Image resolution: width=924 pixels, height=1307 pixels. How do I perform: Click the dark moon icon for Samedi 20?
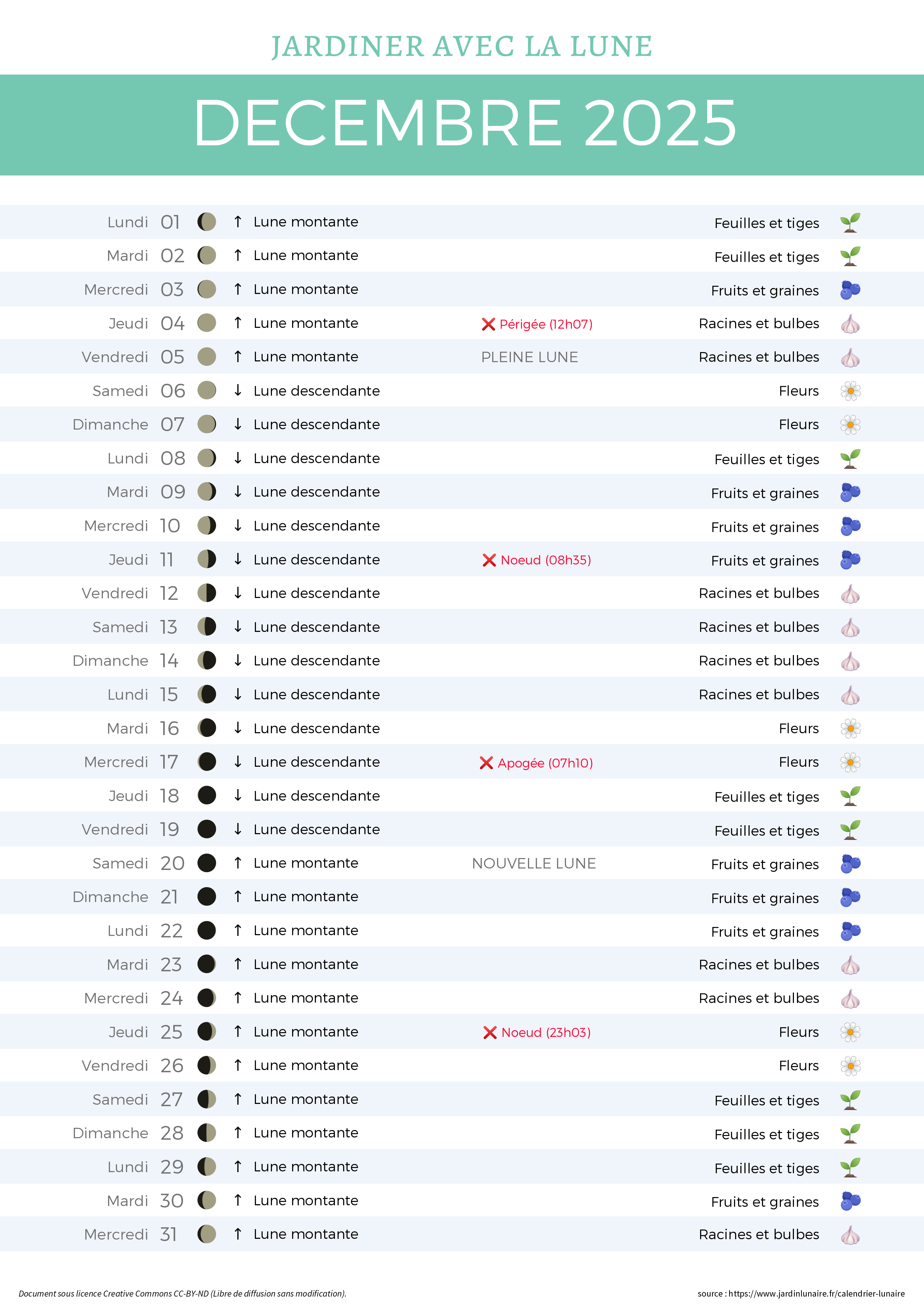click(x=207, y=863)
